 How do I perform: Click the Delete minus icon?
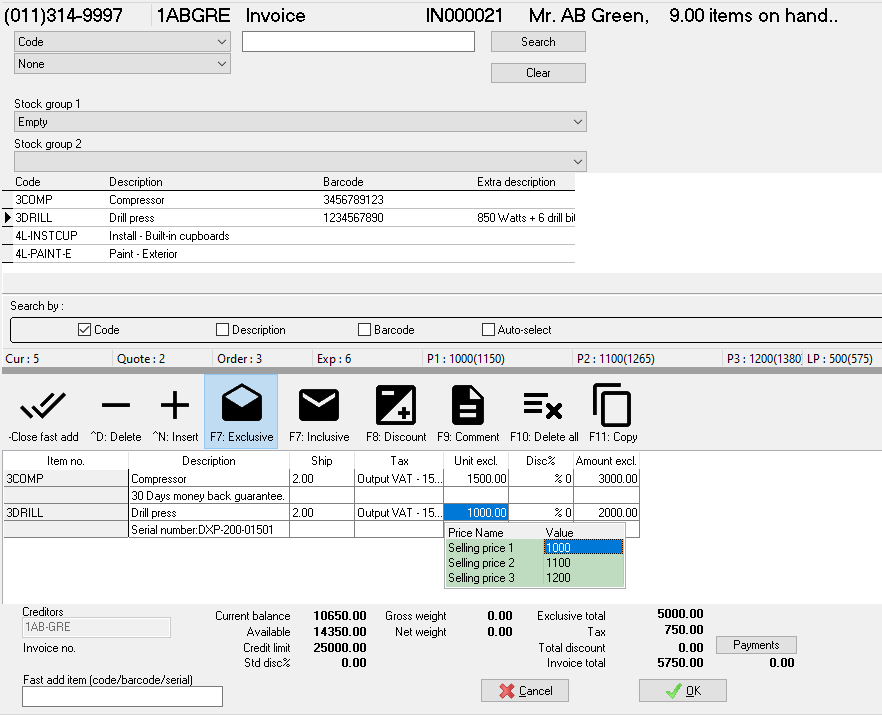coord(116,405)
